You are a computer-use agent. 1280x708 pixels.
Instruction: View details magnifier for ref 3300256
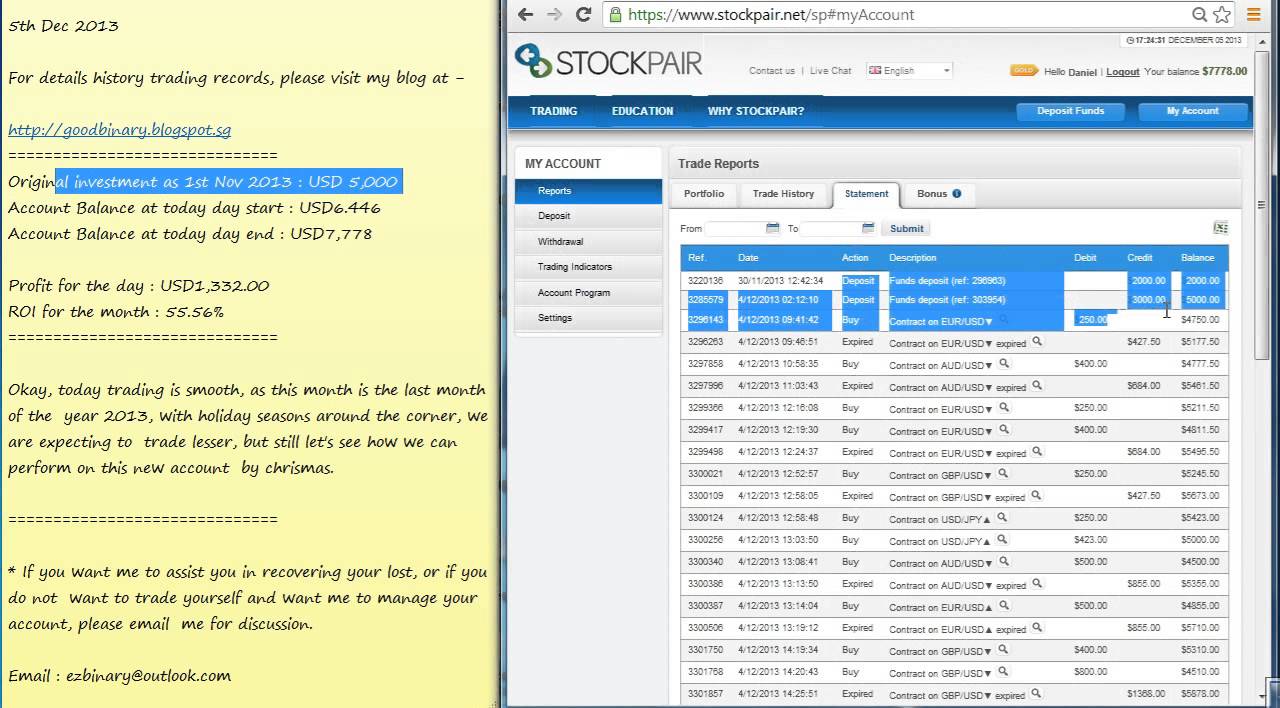pos(1002,540)
